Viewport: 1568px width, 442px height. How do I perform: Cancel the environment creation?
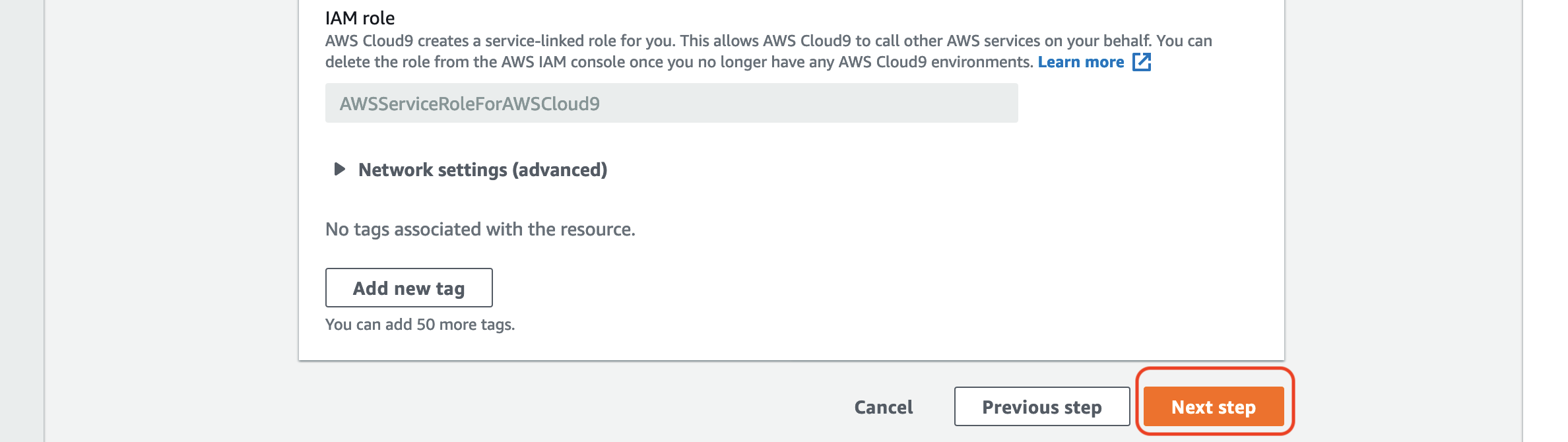(x=884, y=407)
